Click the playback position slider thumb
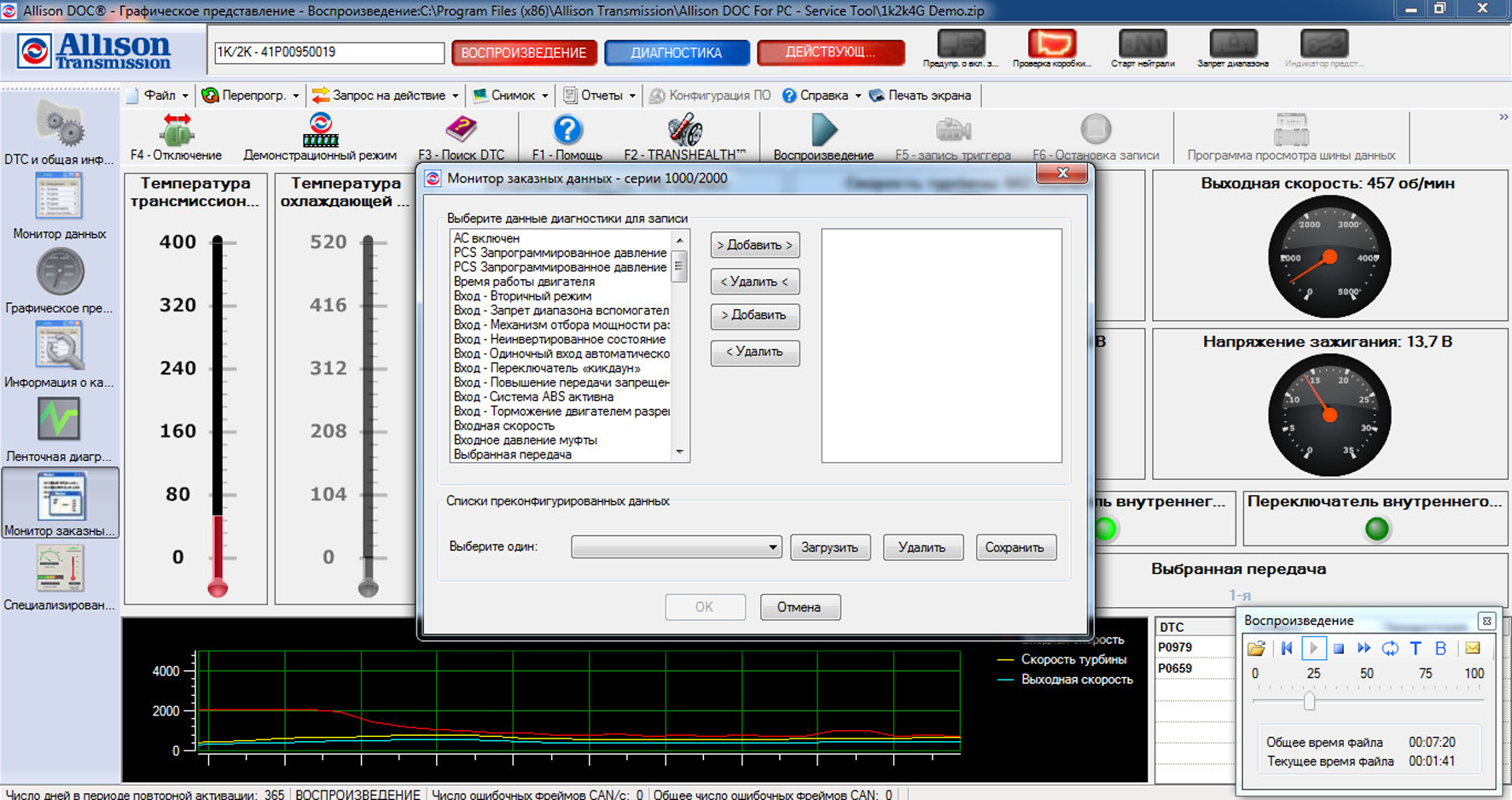1512x800 pixels. pos(1309,701)
